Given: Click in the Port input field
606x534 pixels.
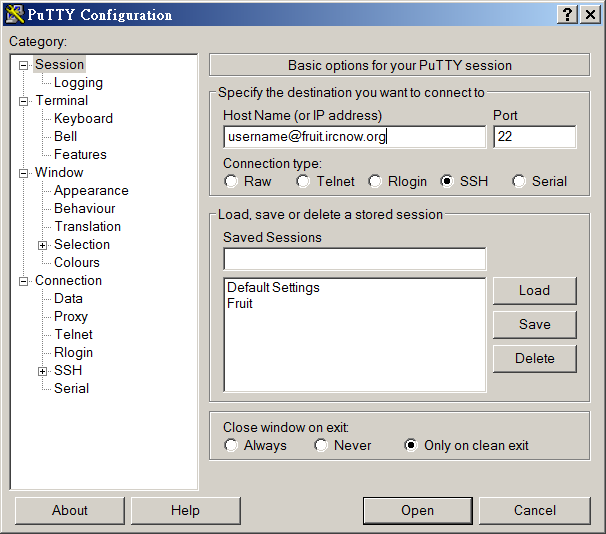Looking at the screenshot, I should (x=535, y=137).
